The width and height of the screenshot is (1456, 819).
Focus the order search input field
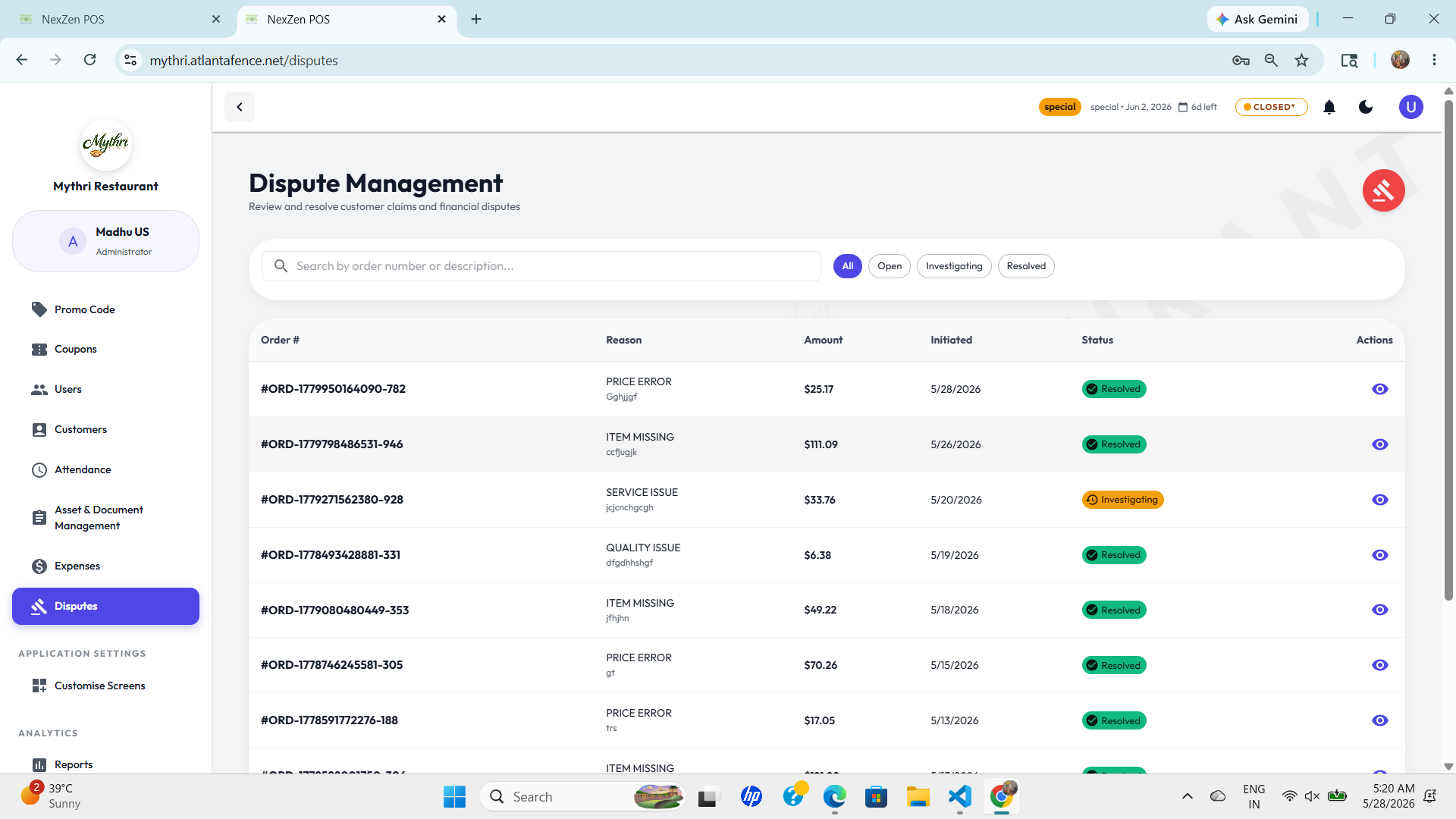[x=541, y=266]
